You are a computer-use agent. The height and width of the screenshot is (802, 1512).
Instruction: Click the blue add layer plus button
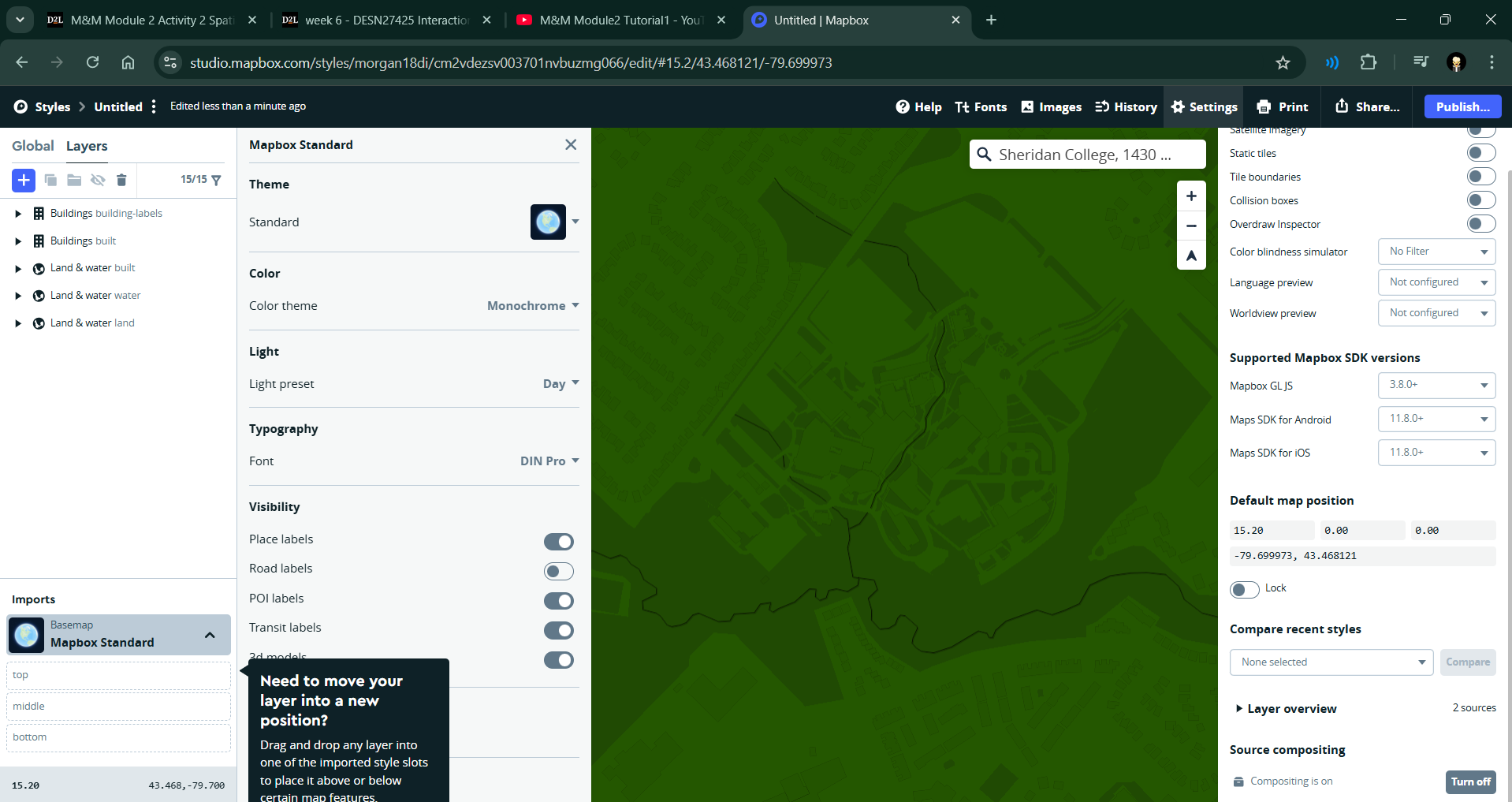pyautogui.click(x=24, y=180)
